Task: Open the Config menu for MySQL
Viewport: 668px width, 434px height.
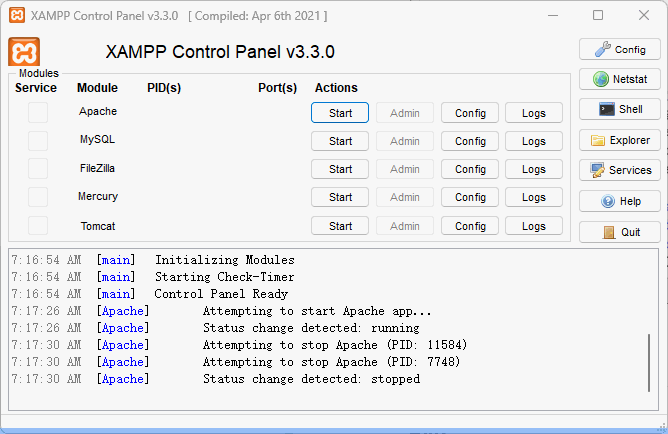Action: (470, 141)
